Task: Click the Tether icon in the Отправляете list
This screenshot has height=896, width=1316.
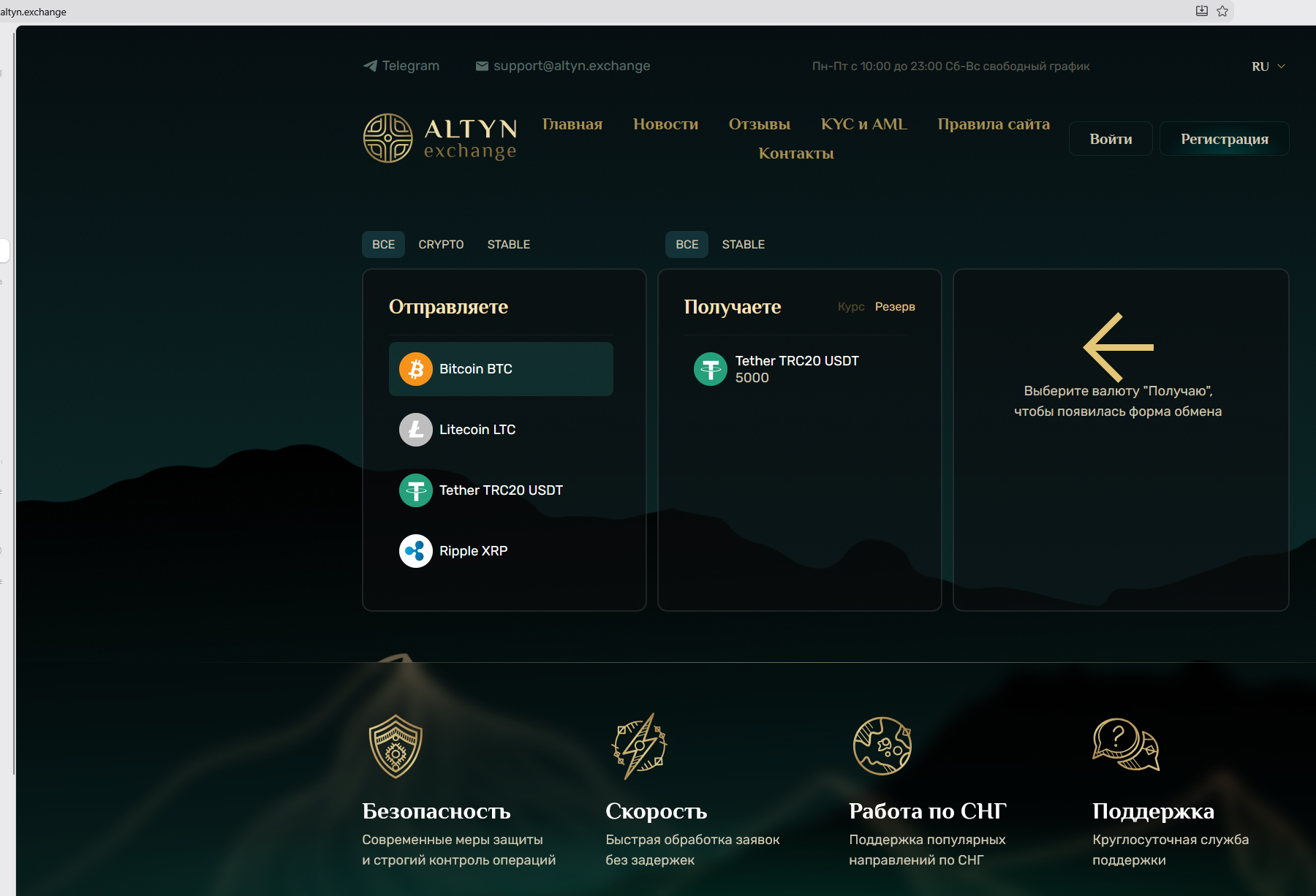Action: tap(416, 490)
